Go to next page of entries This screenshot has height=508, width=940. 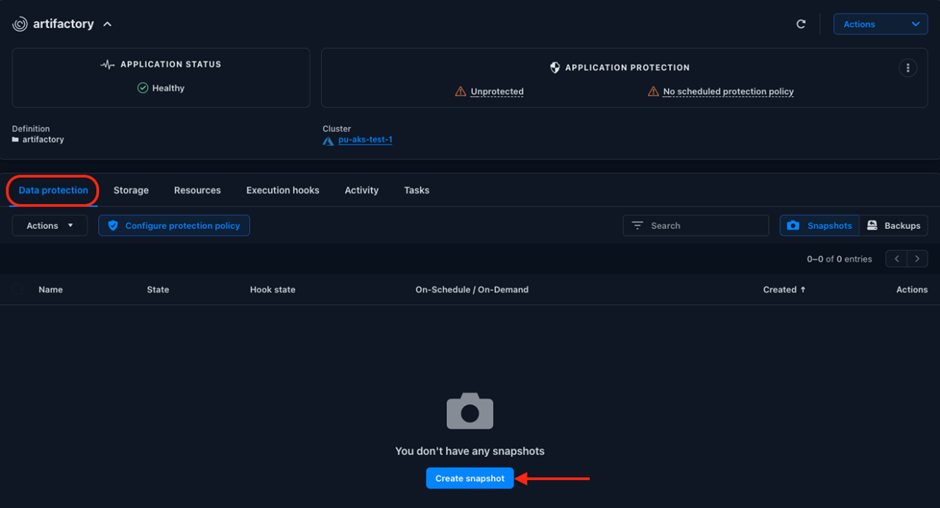917,258
